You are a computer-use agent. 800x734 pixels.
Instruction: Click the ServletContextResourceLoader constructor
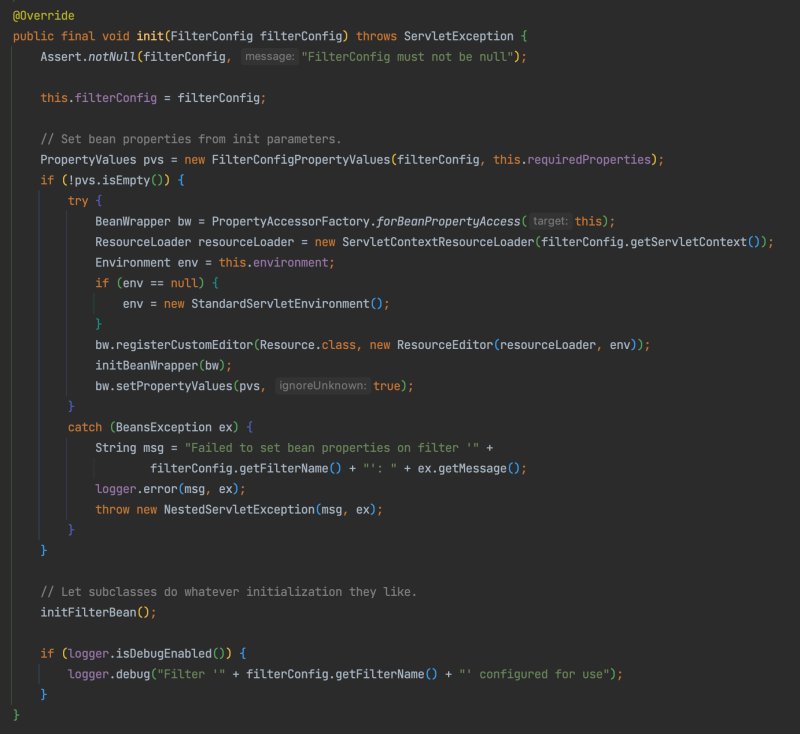pos(438,242)
